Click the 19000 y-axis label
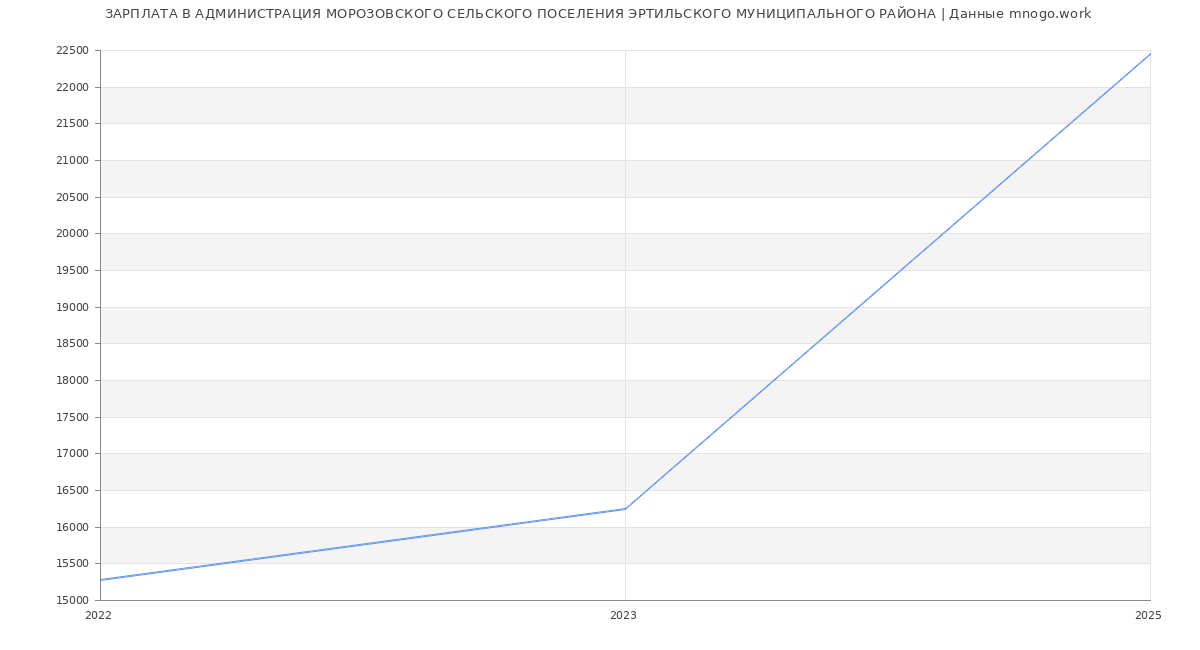Image resolution: width=1200 pixels, height=650 pixels. click(73, 308)
